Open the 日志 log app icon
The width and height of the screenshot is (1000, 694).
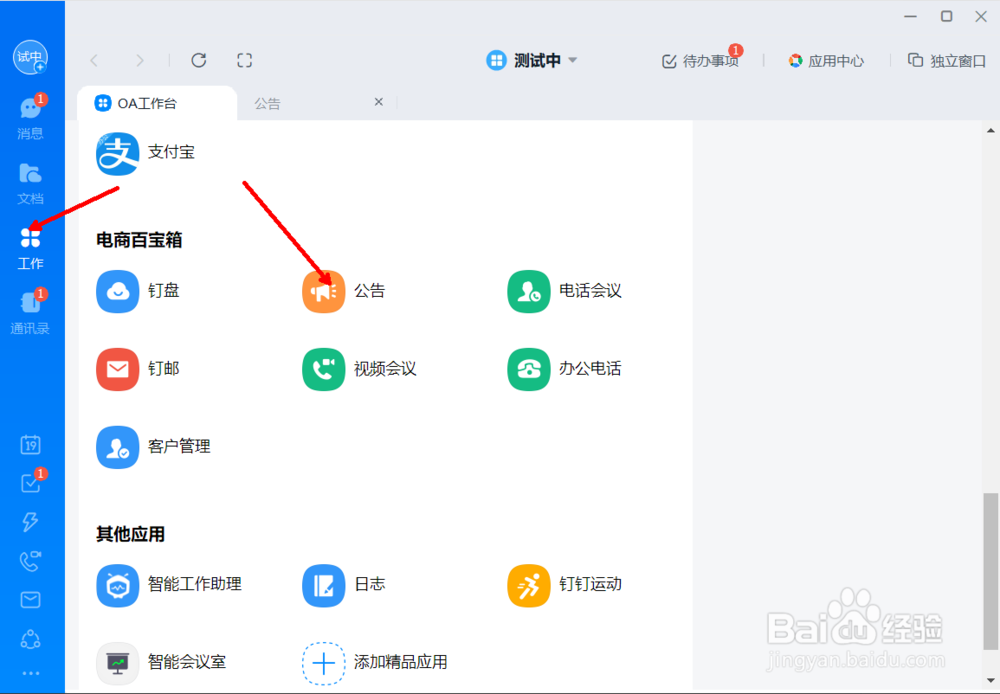click(323, 585)
